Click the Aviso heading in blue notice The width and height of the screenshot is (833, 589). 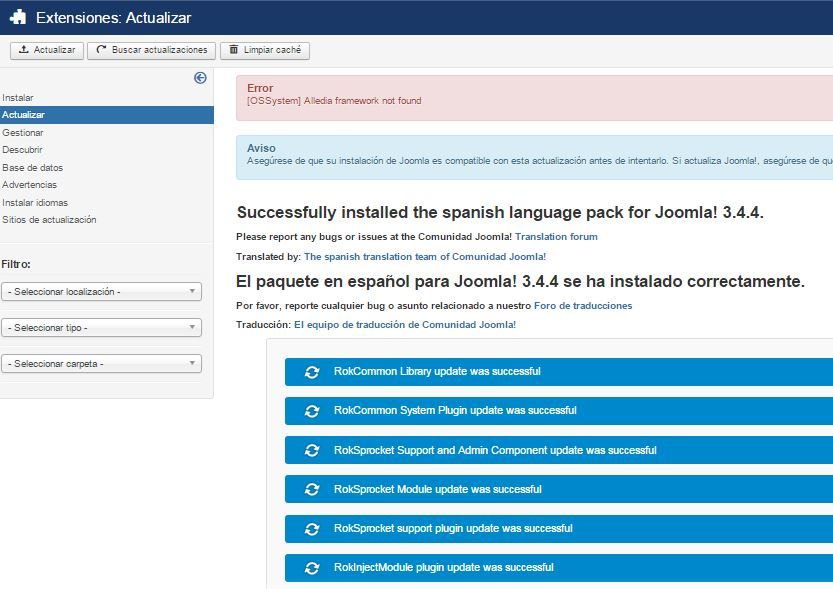(261, 148)
